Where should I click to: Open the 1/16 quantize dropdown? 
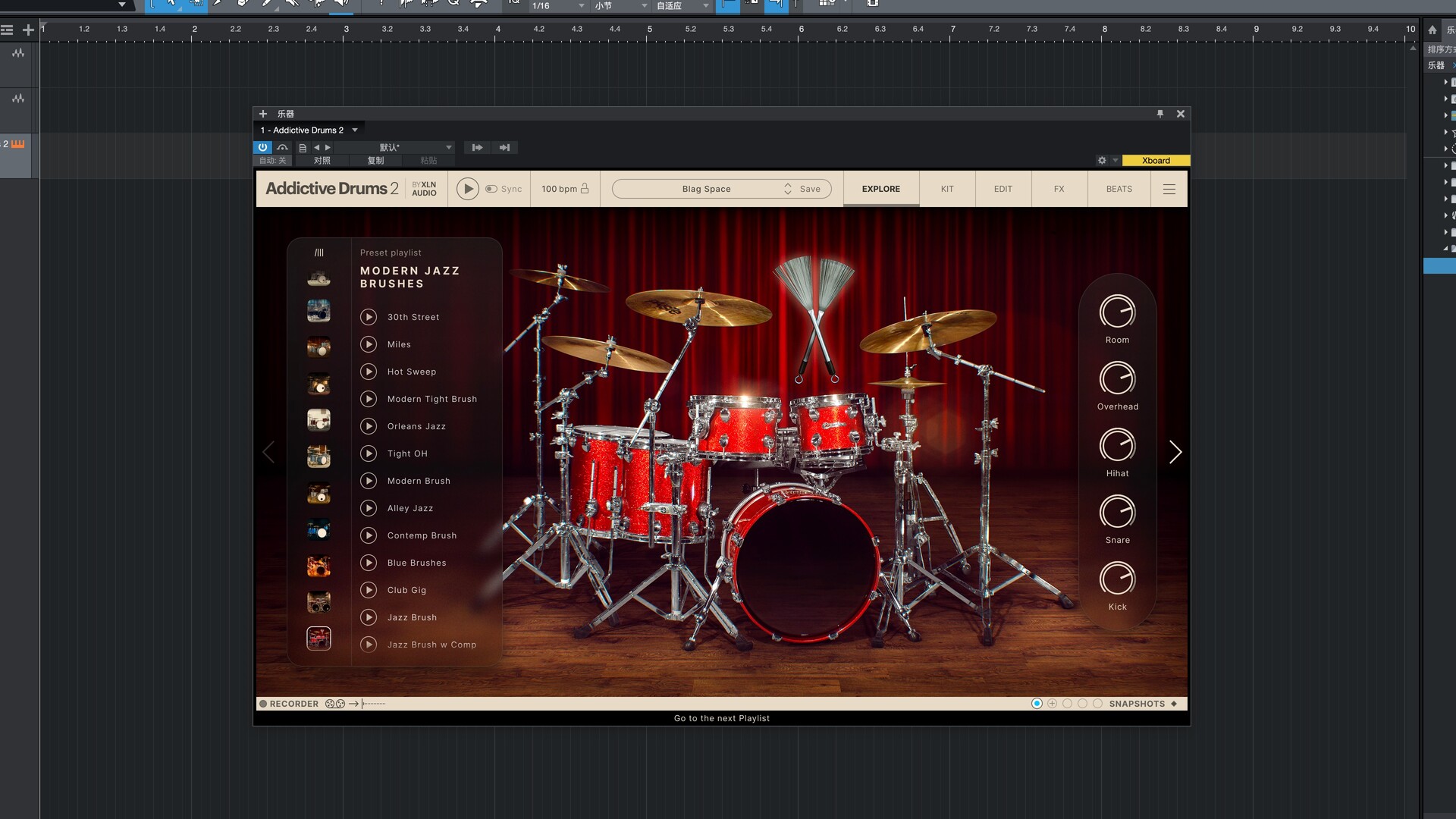pos(558,6)
